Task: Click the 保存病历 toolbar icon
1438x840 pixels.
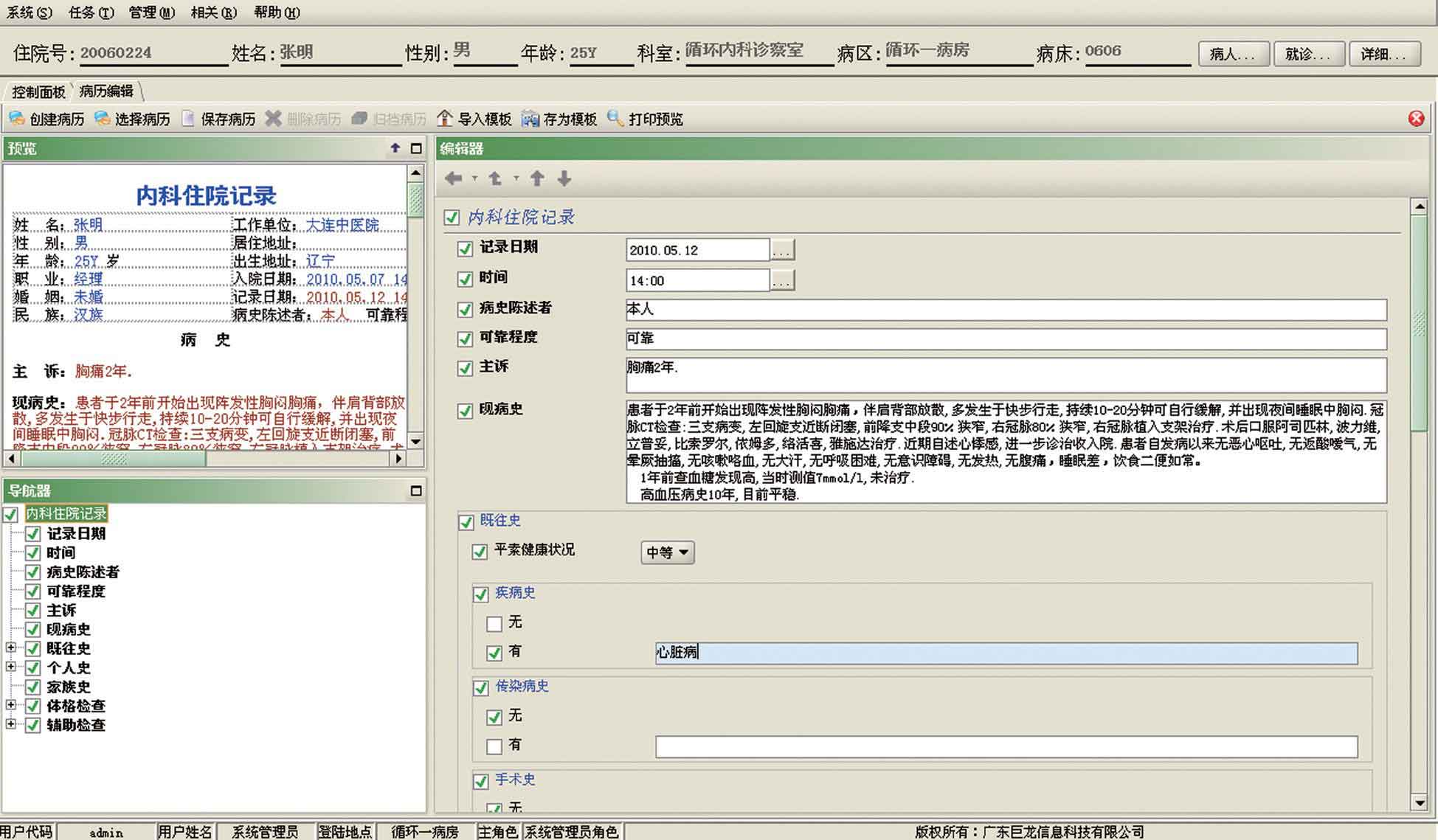Action: 188,119
